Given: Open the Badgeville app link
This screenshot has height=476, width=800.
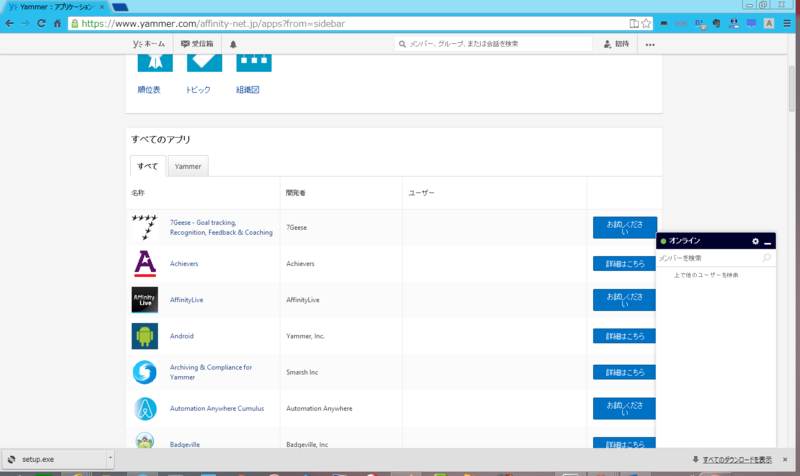Looking at the screenshot, I should pos(185,444).
